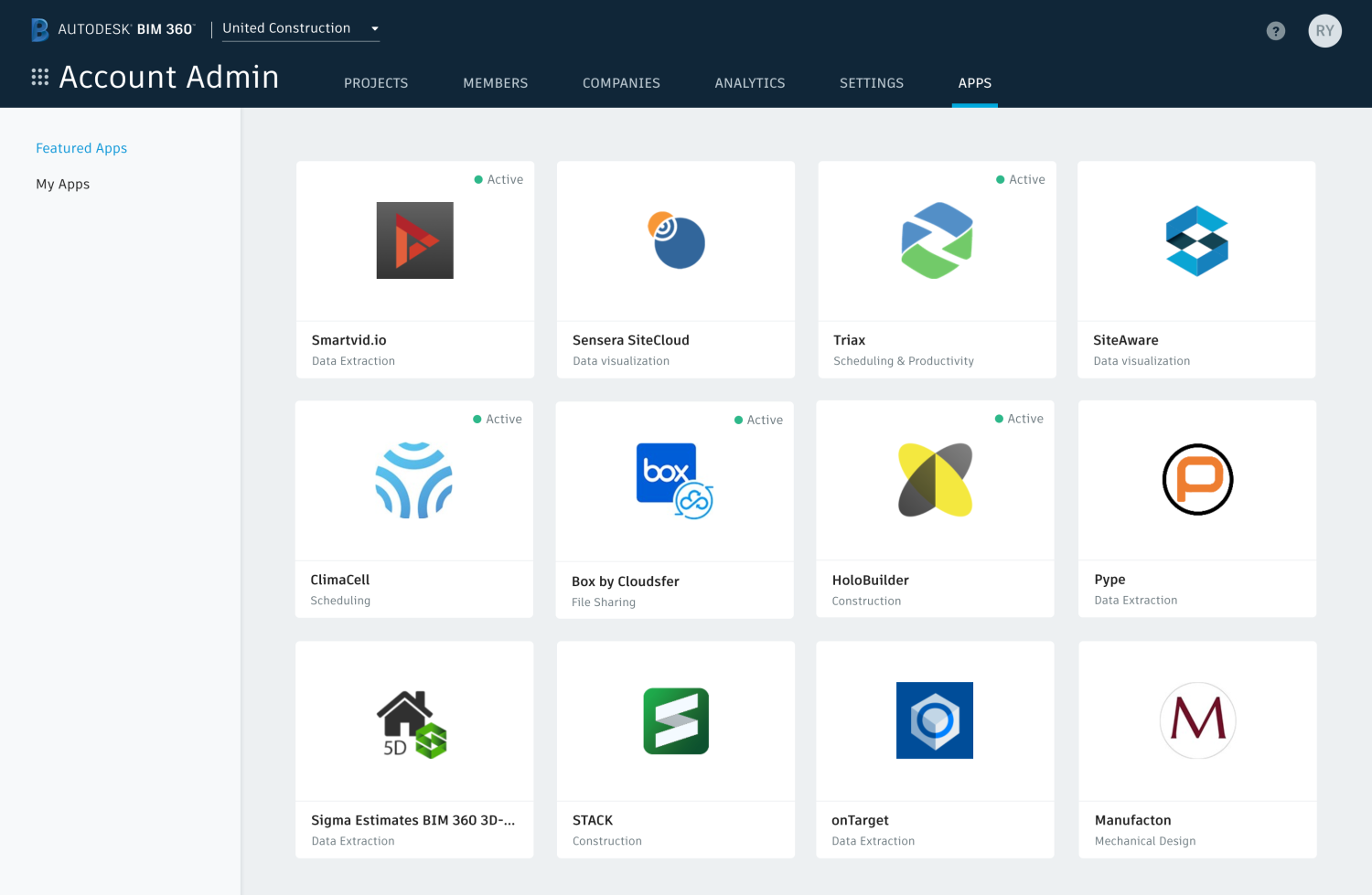This screenshot has height=895, width=1372.
Task: Open the Sensera SiteCloud app title
Action: [631, 340]
